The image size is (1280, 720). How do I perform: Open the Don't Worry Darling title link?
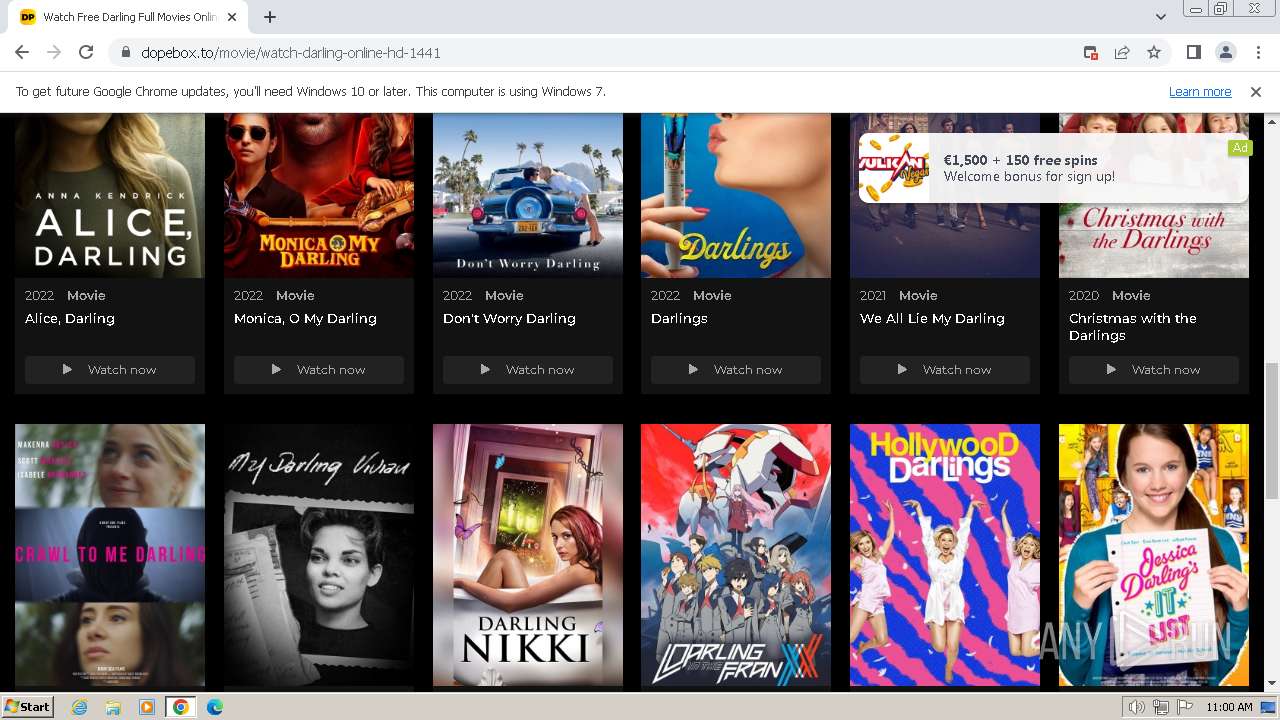click(x=509, y=319)
